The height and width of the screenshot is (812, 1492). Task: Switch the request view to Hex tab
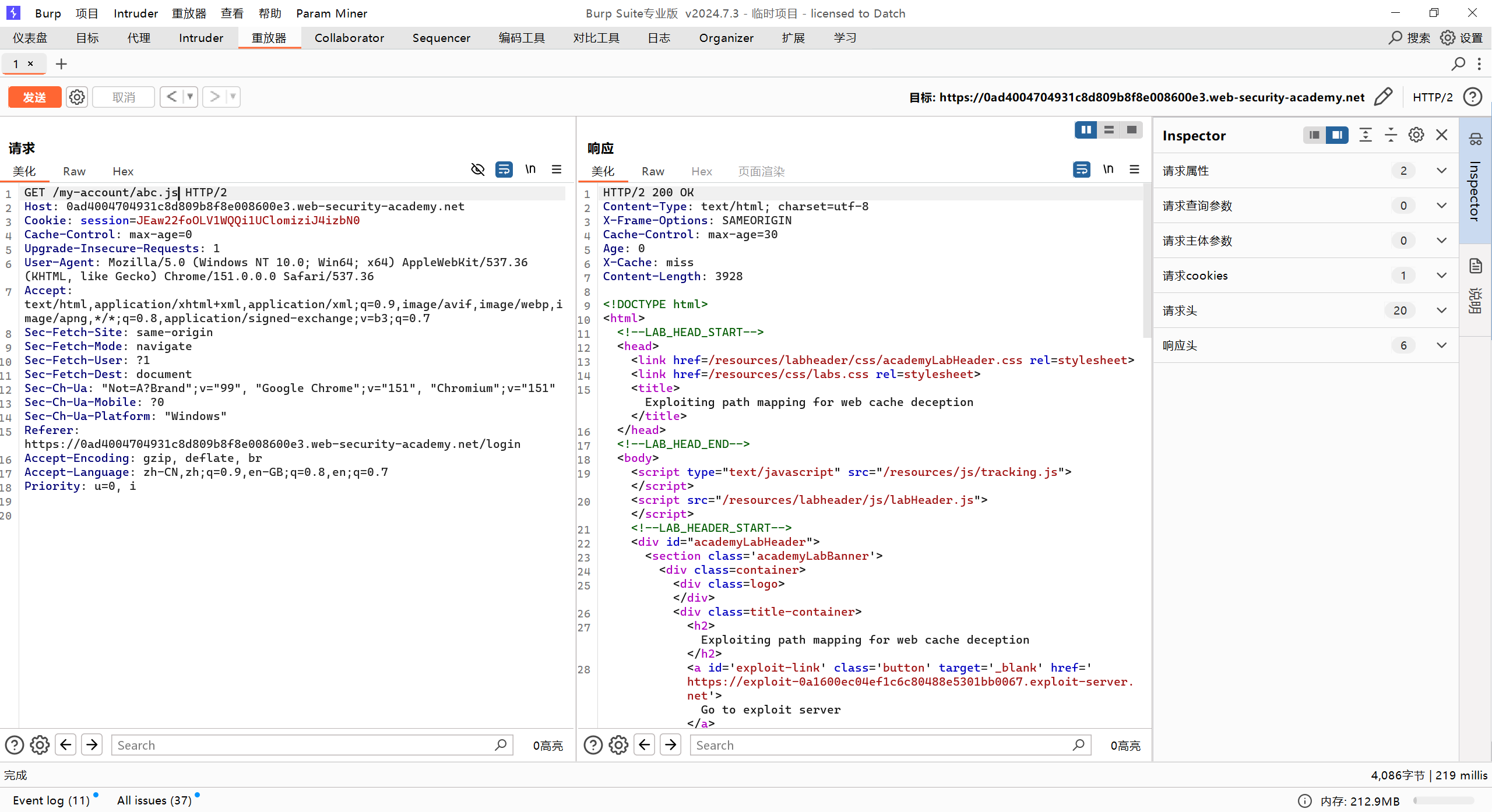click(x=123, y=171)
